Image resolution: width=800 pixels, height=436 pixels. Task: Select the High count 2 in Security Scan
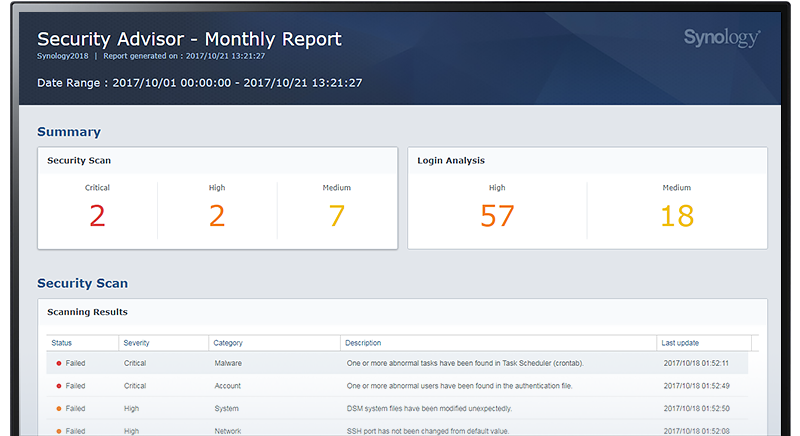(x=217, y=215)
